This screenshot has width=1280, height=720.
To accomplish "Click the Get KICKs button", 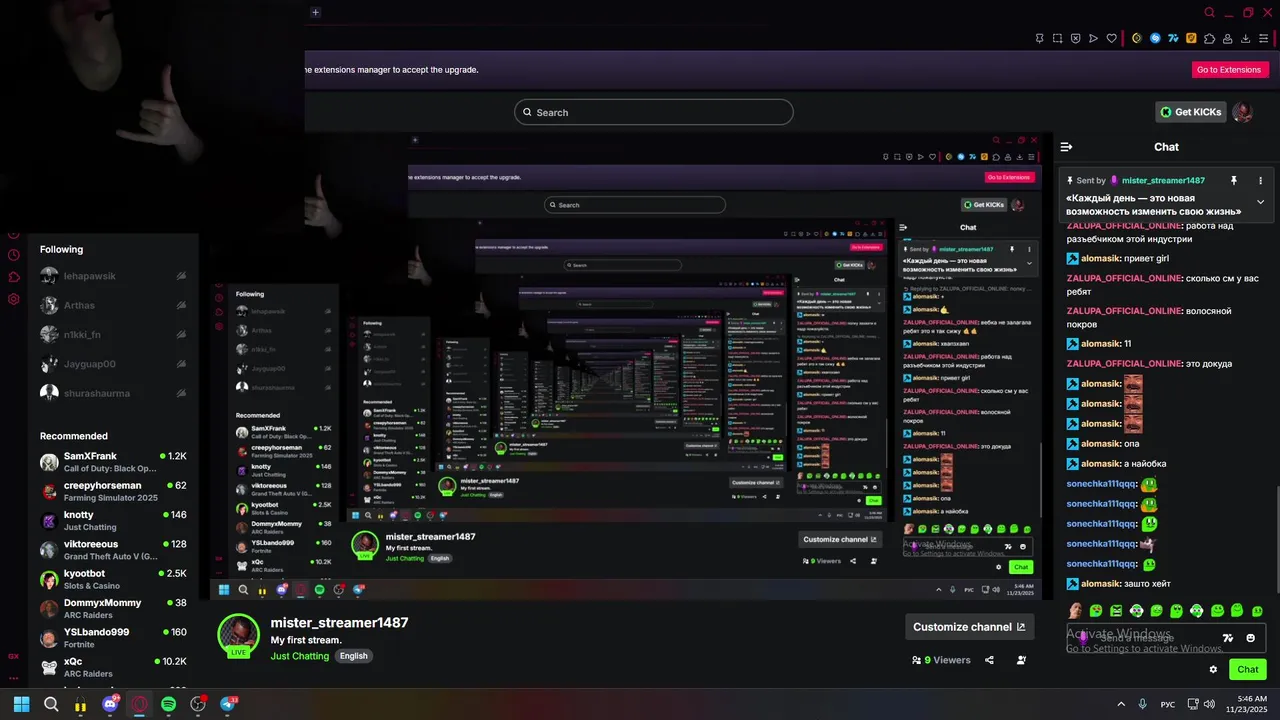I will [x=1191, y=112].
